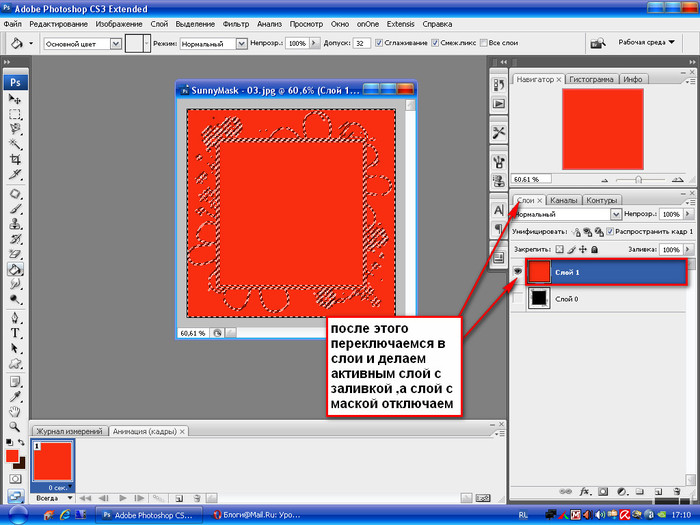Swap foreground and background colors
700x525 pixels.
click(x=21, y=442)
